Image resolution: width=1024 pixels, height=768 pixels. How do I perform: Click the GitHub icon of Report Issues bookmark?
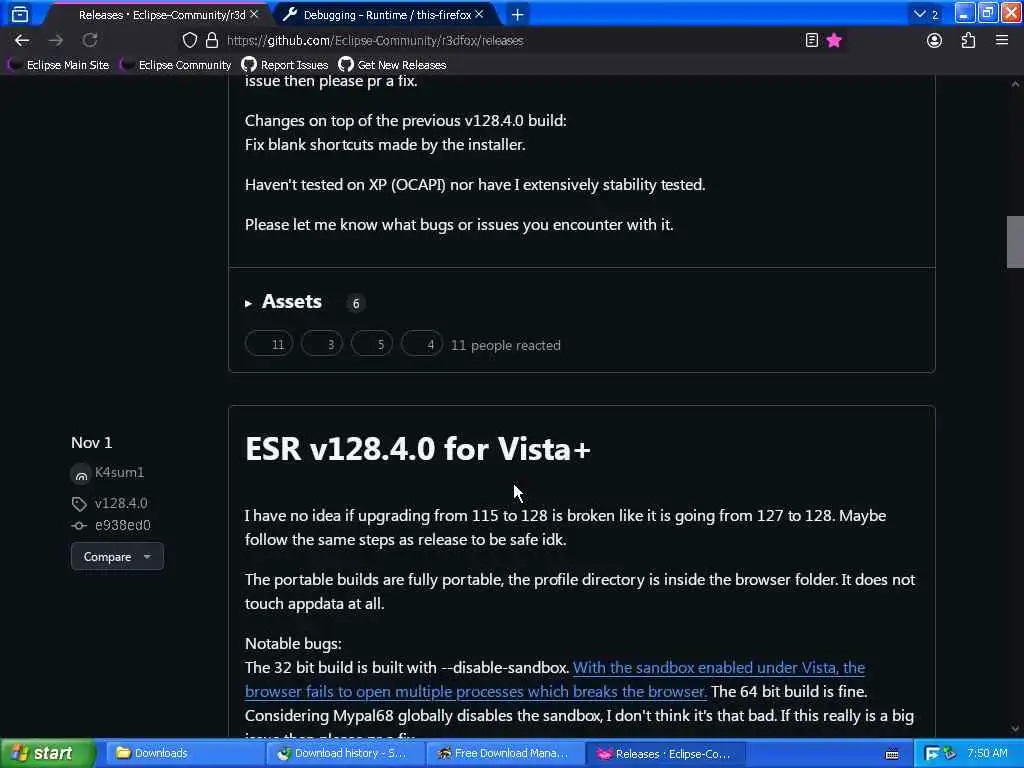[249, 64]
